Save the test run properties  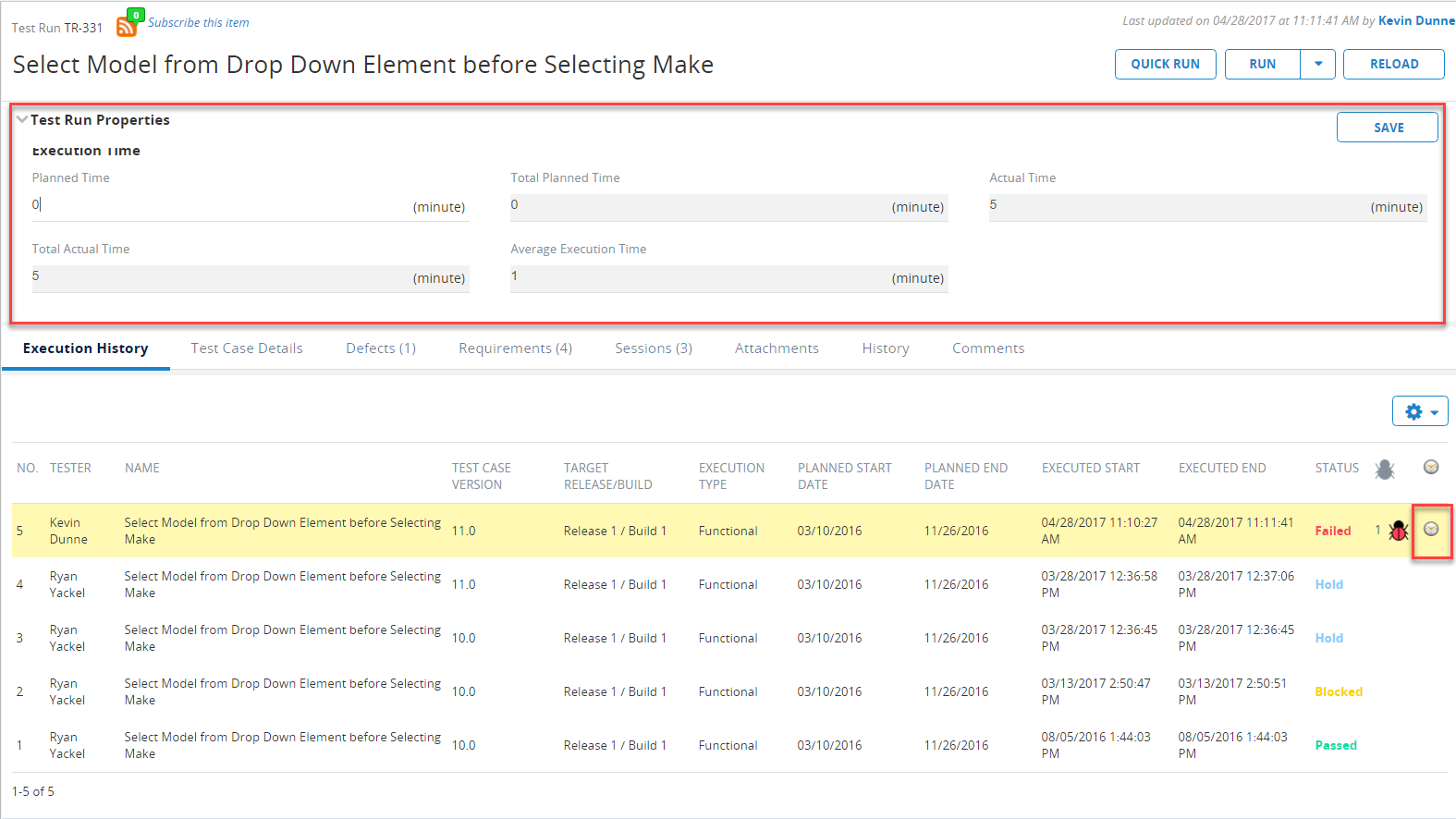[x=1387, y=128]
